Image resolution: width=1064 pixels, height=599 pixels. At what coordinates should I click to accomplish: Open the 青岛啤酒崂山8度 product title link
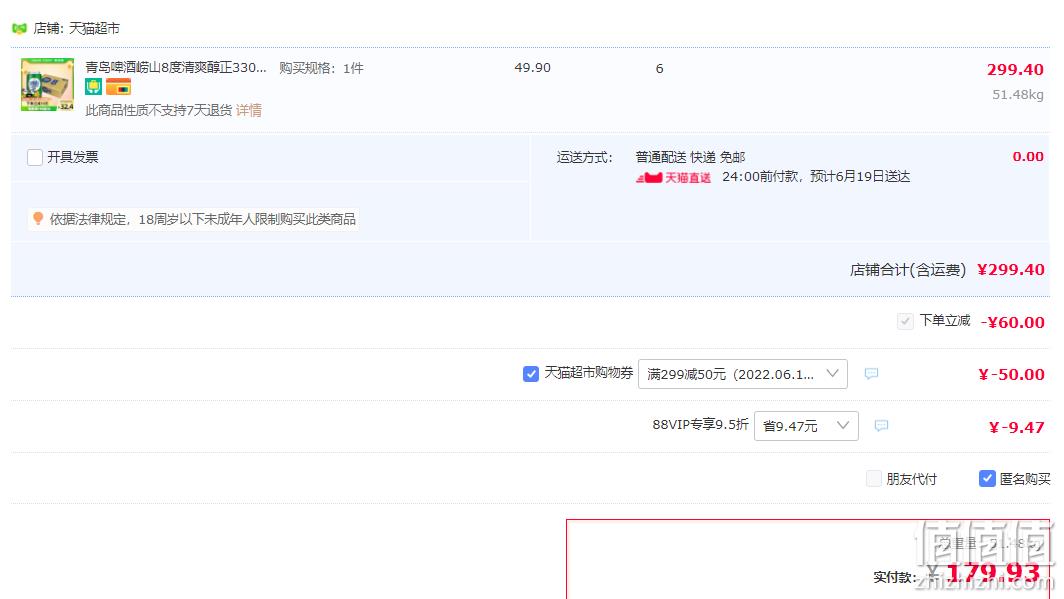click(176, 68)
